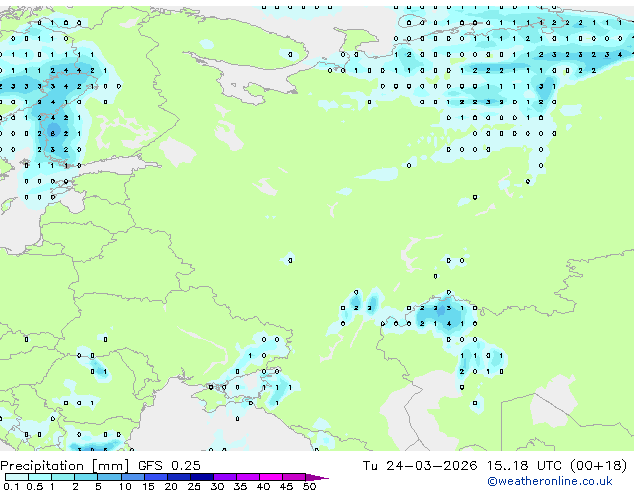The width and height of the screenshot is (634, 490).
Task: Click the 5 to 10 mm legend swatch
Action: tap(109, 477)
